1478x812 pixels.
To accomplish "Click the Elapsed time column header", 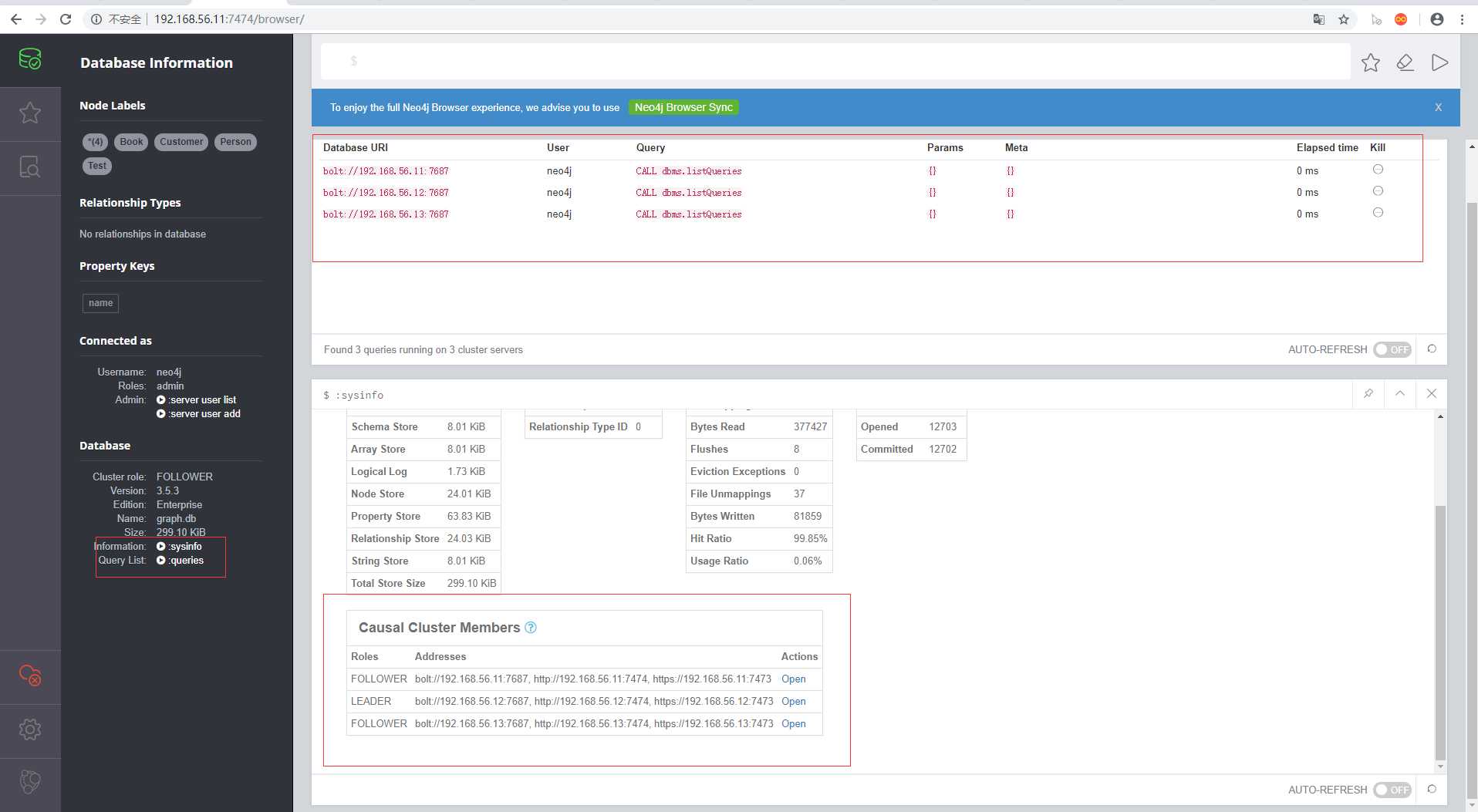I will 1327,147.
